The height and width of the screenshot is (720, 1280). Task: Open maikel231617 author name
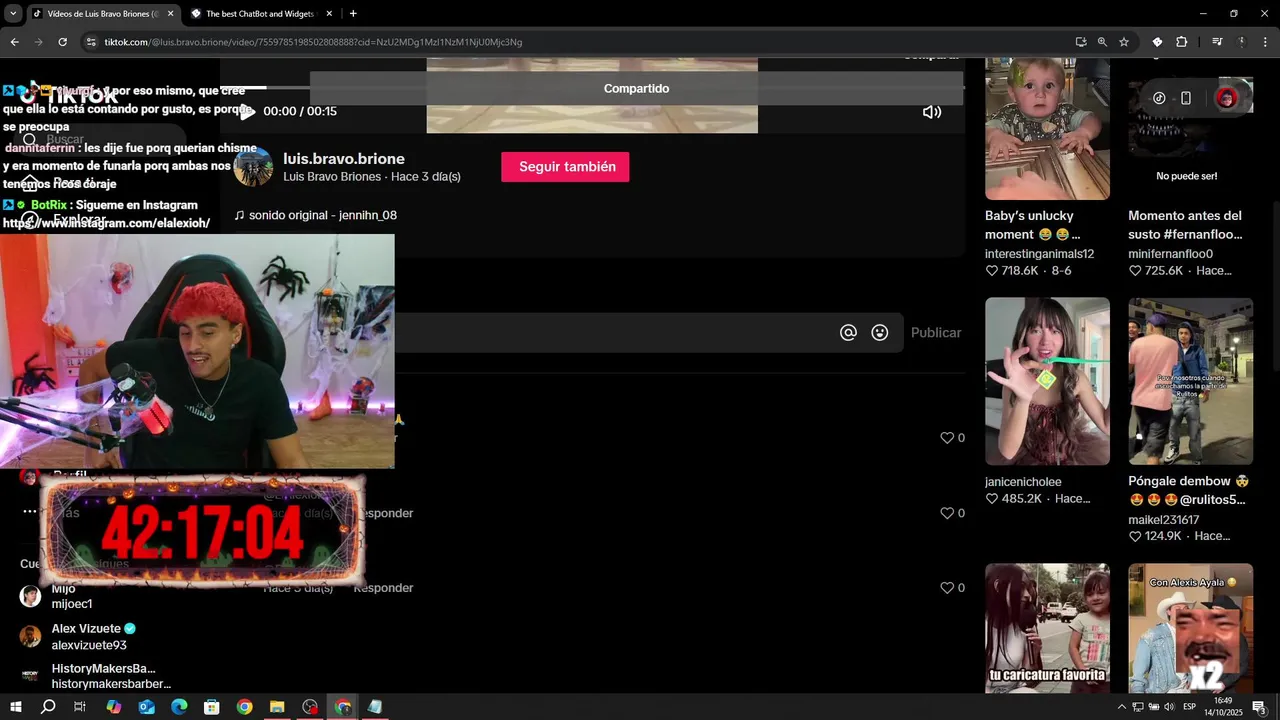pyautogui.click(x=1163, y=520)
